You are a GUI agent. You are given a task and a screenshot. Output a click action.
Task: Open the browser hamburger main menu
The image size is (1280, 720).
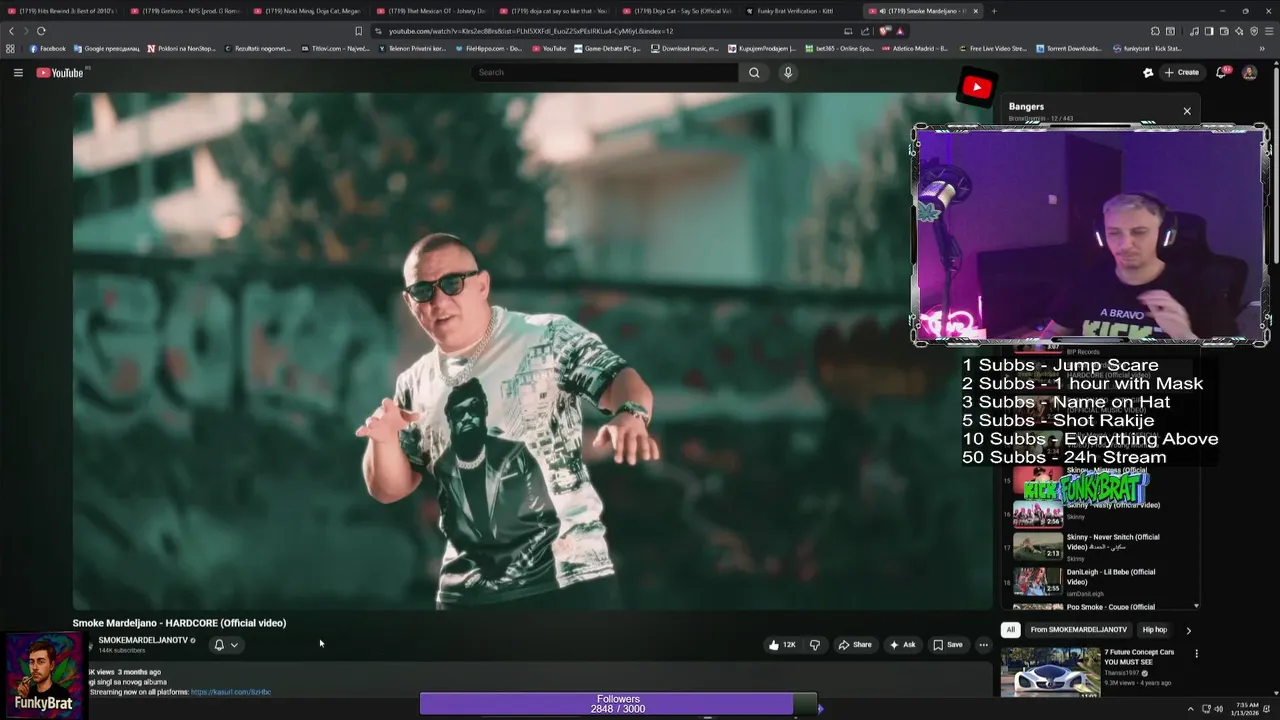[1269, 31]
